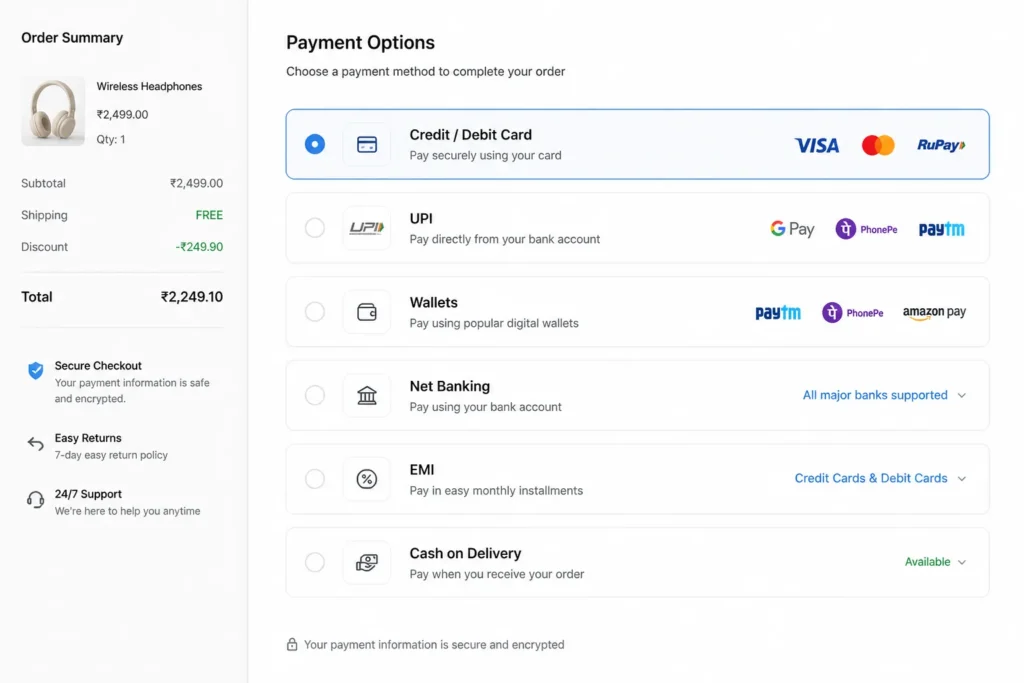Viewport: 1024px width, 683px height.
Task: Click the Easy Returns title text
Action: pos(88,438)
